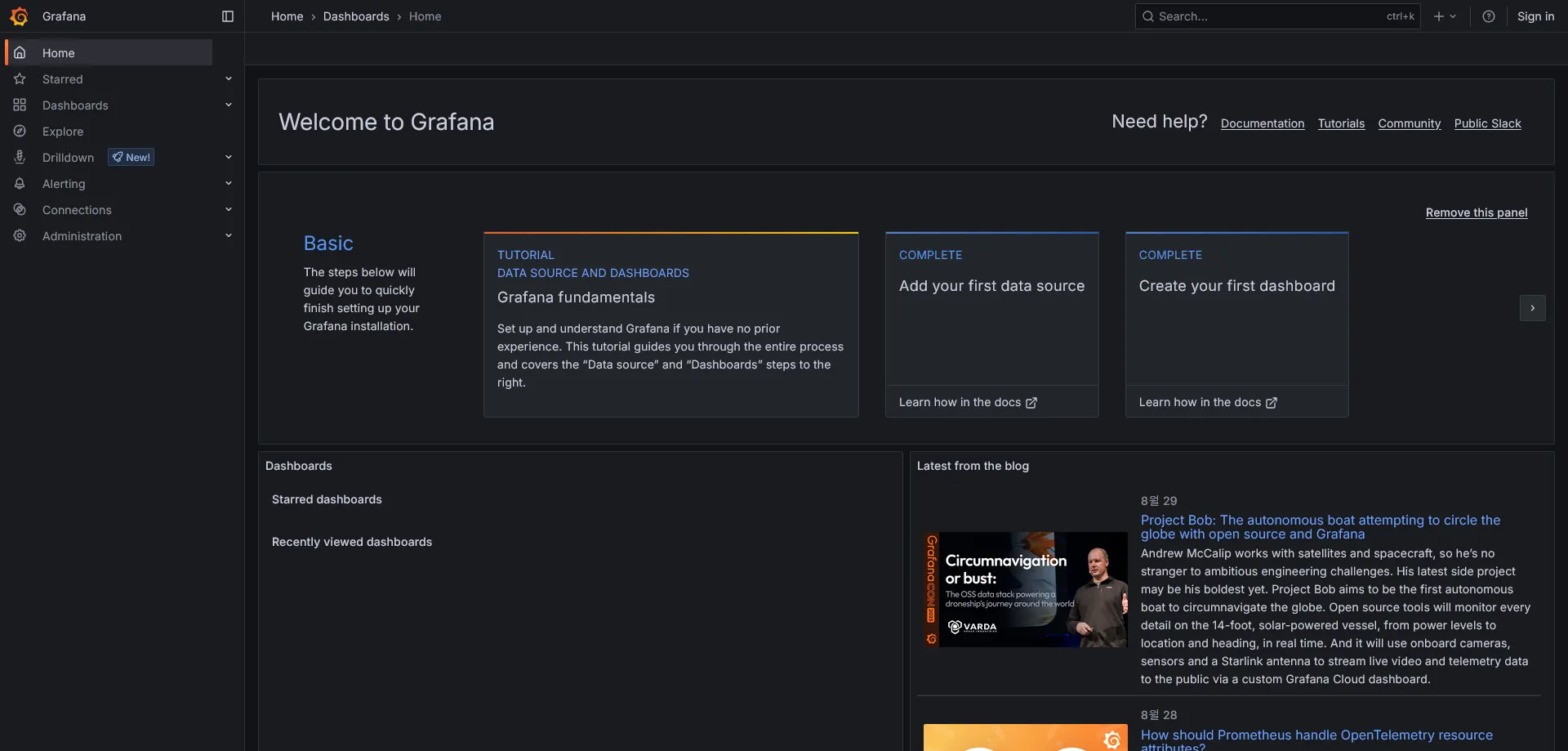Click the Explore compass icon
1568x751 pixels.
(x=20, y=132)
